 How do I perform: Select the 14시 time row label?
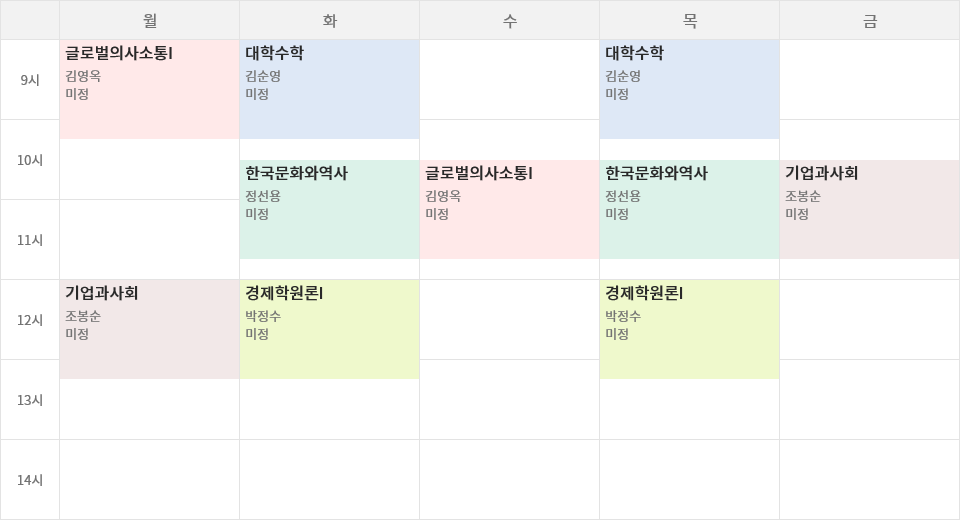(30, 480)
